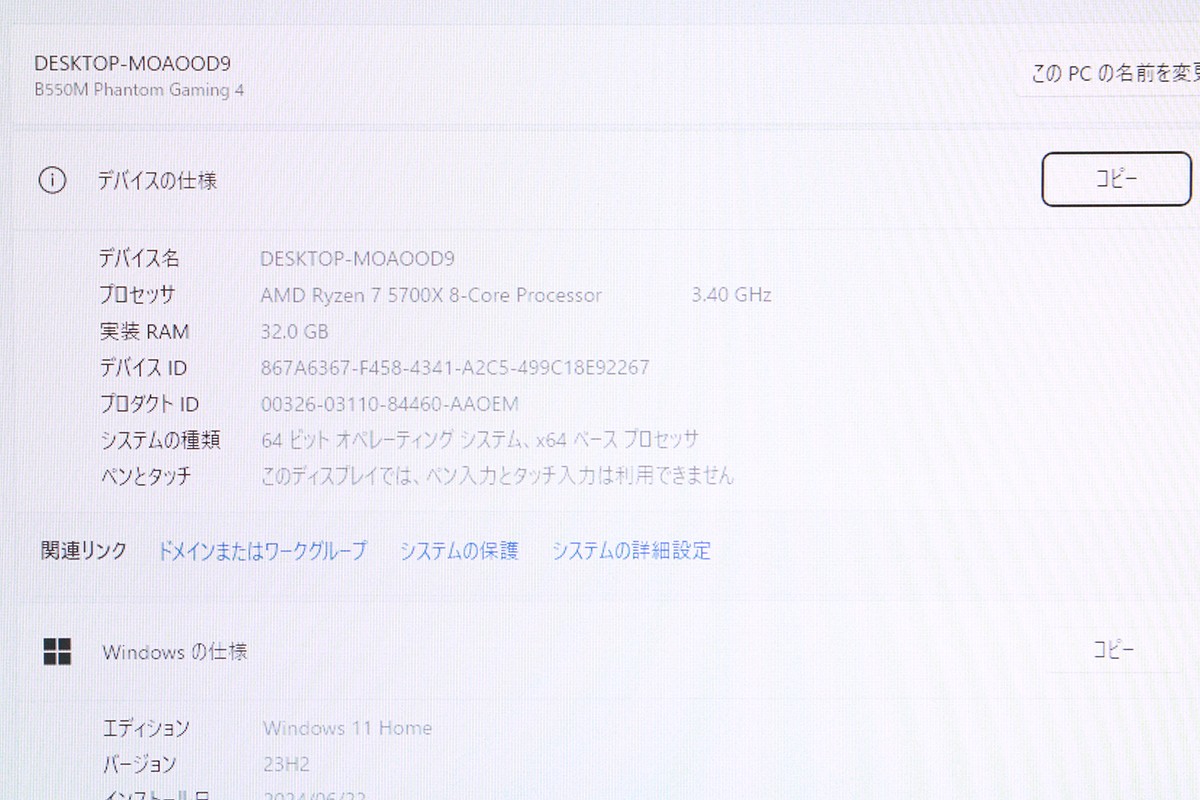This screenshot has width=1200, height=800.
Task: Open システムの詳細設定
Action: (630, 550)
